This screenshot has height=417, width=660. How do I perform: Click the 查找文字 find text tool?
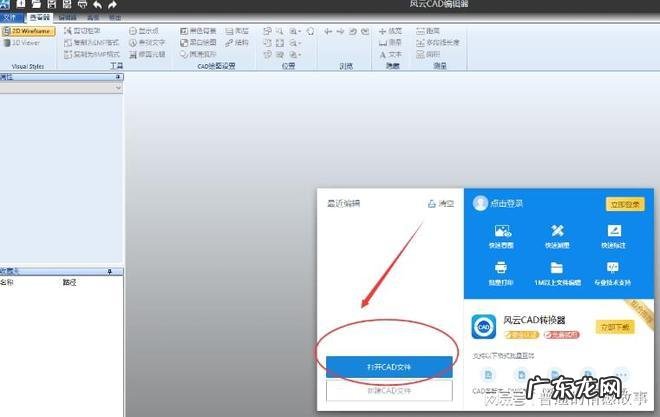(x=147, y=43)
